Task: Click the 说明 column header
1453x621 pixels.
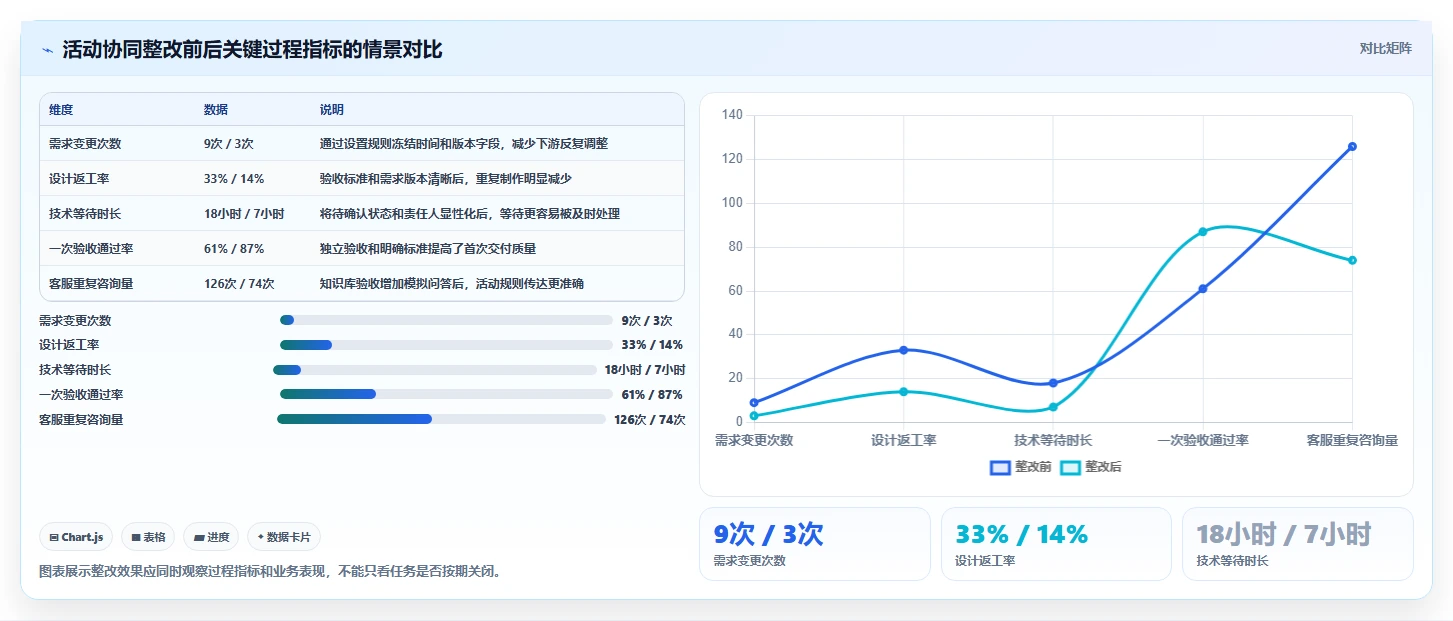Action: pyautogui.click(x=332, y=110)
